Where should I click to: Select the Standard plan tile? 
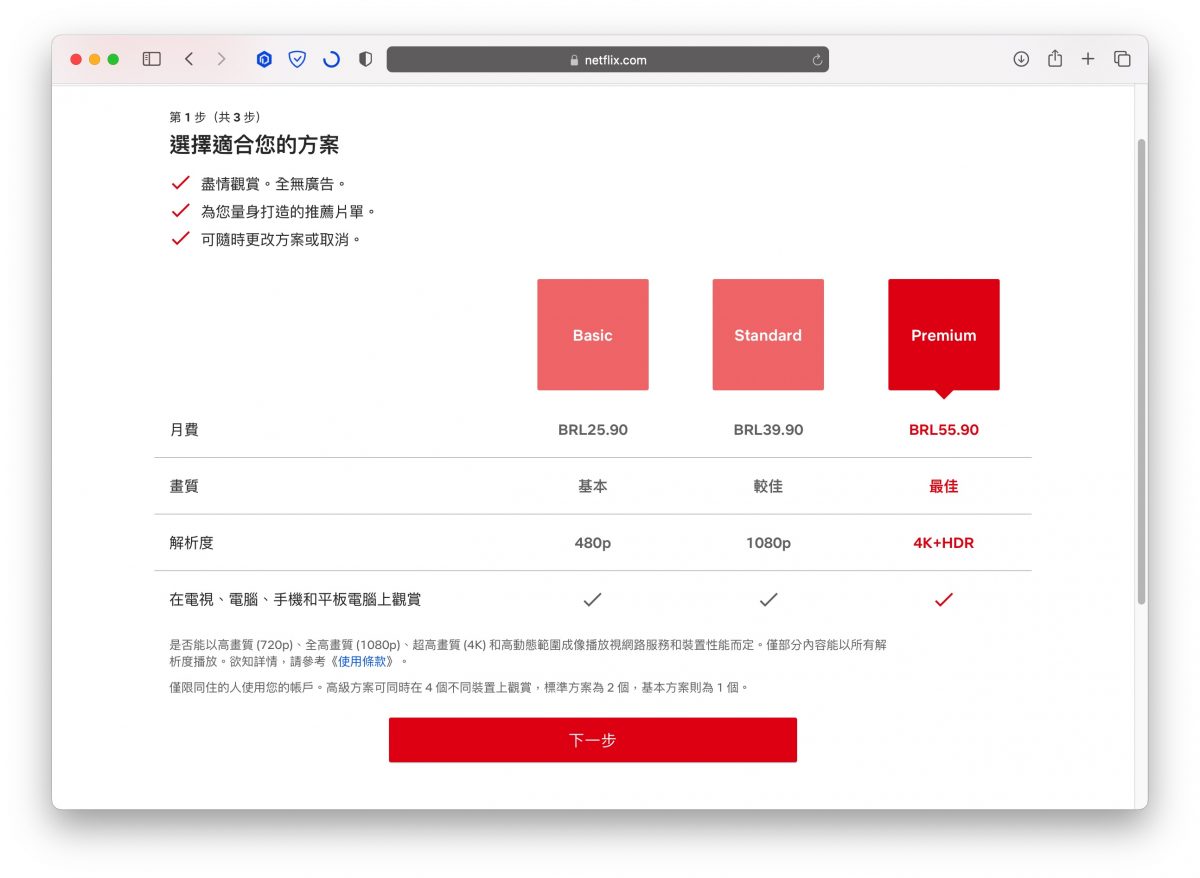click(768, 335)
